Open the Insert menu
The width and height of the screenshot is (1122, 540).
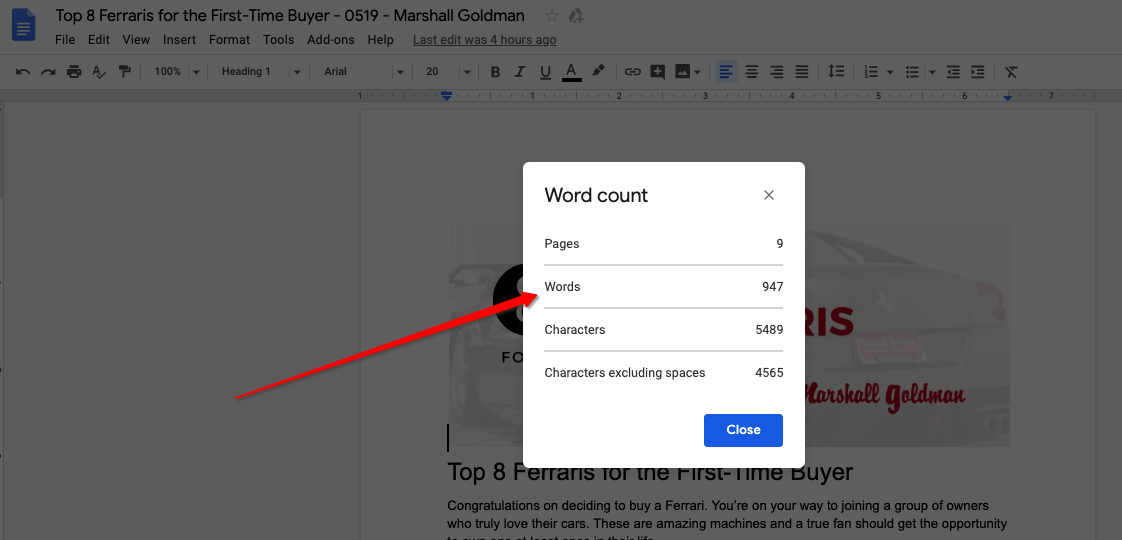(179, 40)
